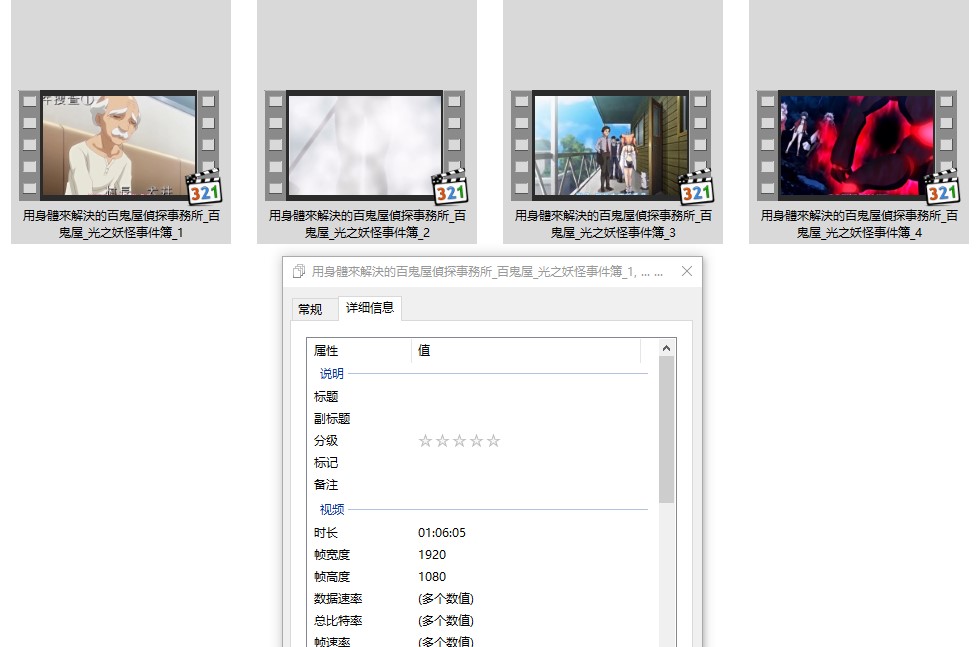Click the 备注 value field
The image size is (976, 647).
coord(530,485)
